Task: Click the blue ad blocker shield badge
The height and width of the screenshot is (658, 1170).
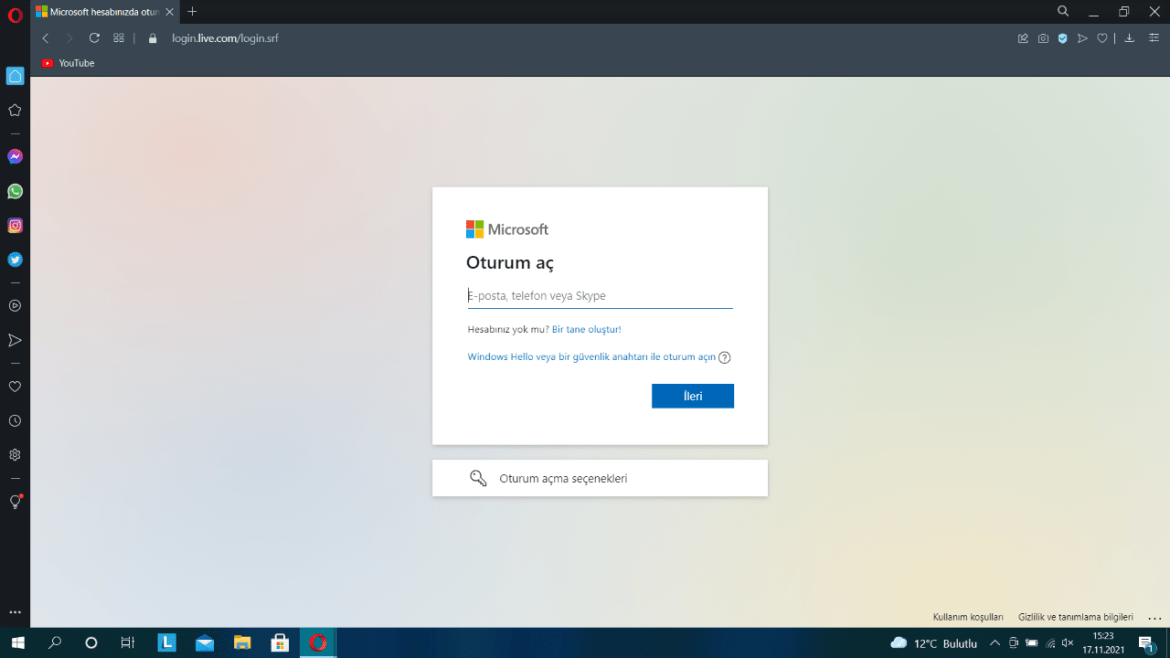Action: tap(1062, 38)
